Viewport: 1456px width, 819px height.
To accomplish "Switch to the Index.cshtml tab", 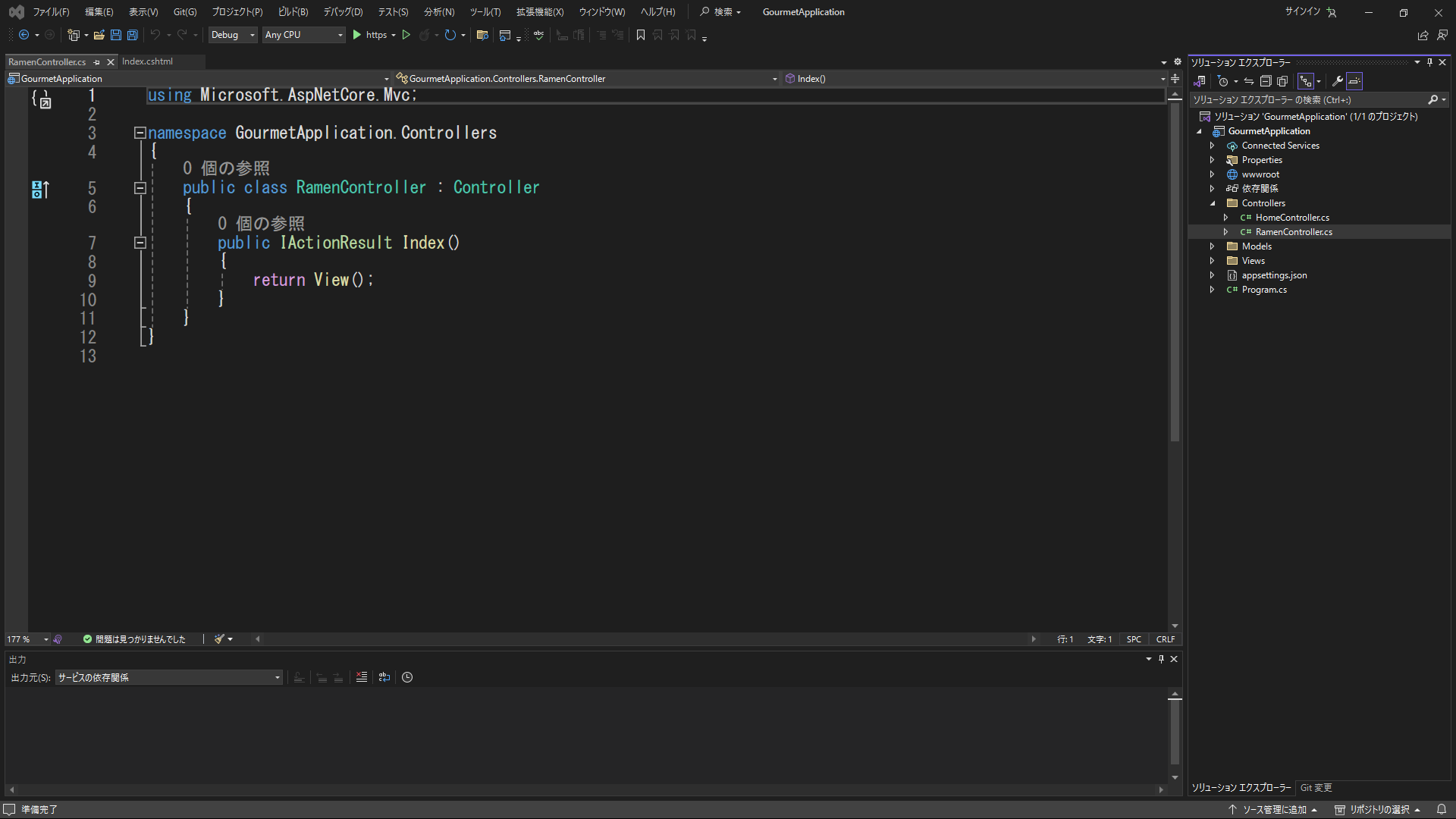I will coord(148,61).
